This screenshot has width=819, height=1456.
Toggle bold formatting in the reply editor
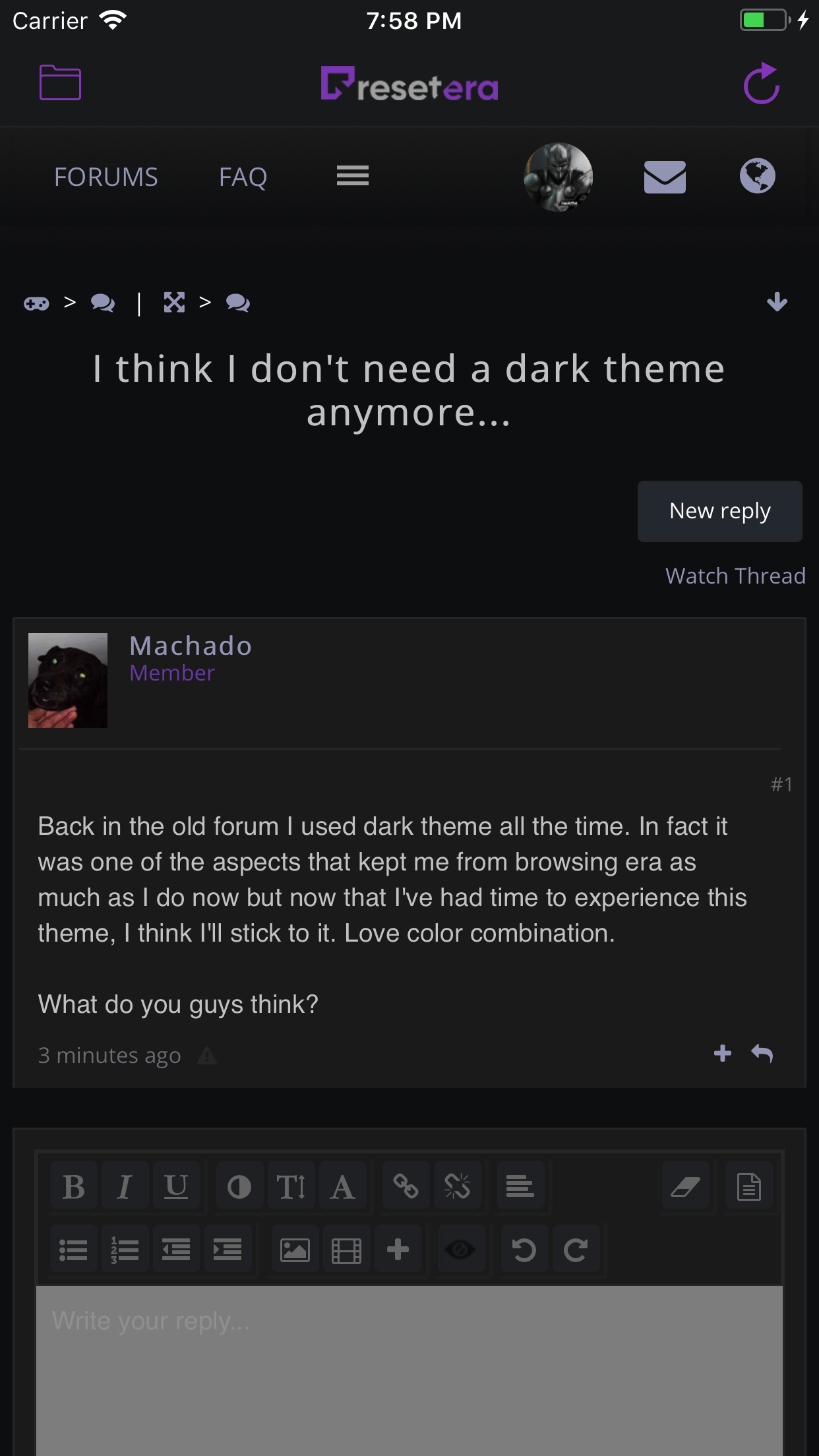coord(74,1186)
